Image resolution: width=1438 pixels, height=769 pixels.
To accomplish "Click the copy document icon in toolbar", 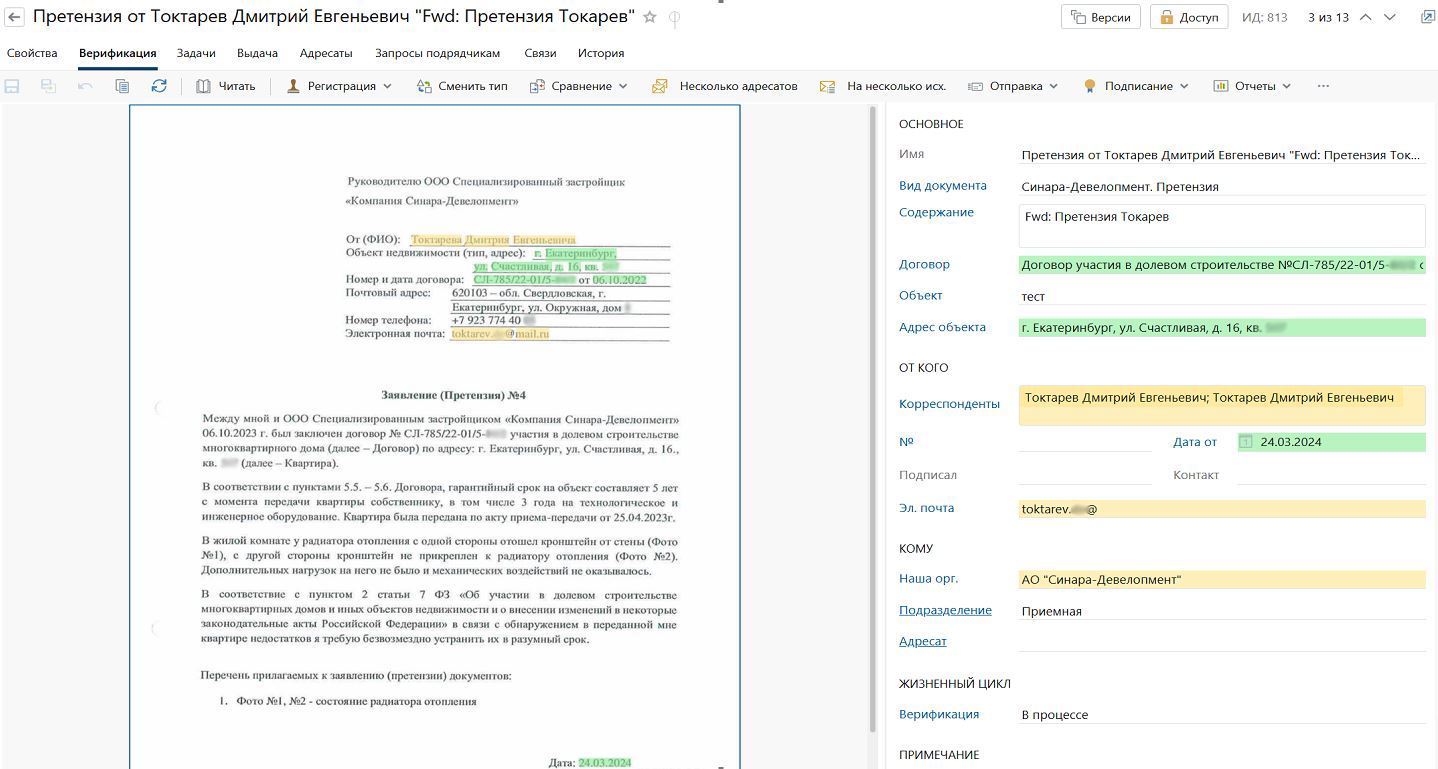I will (122, 86).
